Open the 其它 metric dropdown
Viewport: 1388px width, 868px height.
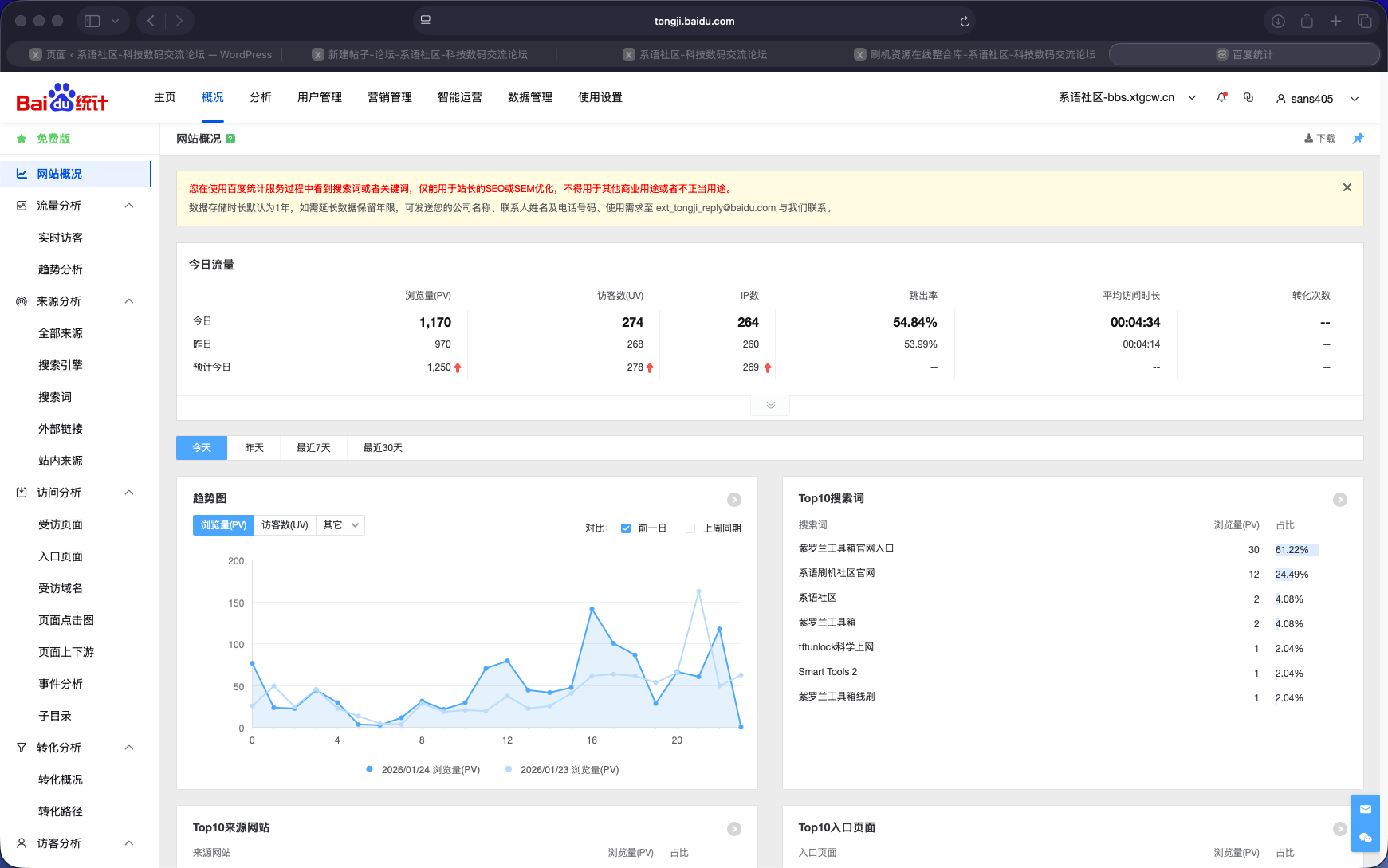(x=340, y=525)
